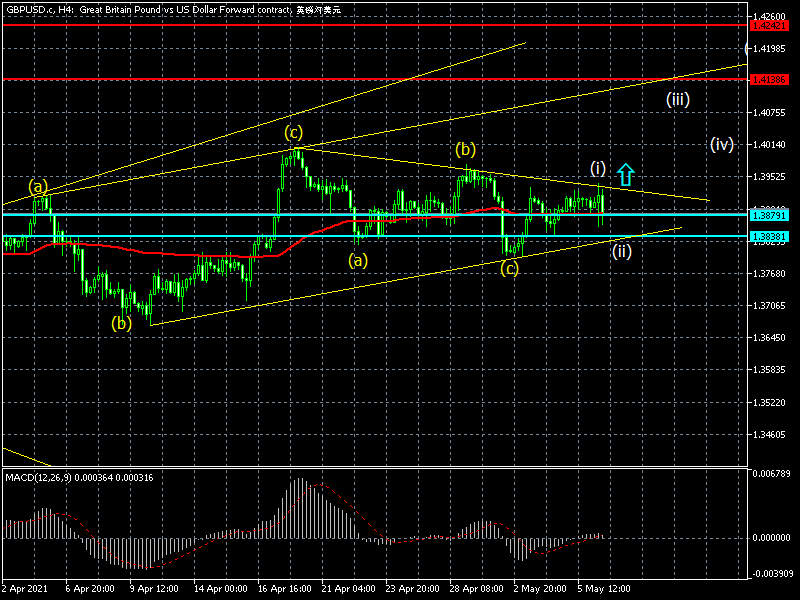The image size is (800, 600).
Task: Click the 6 Apr 20:00 time label
Action: tap(90, 588)
